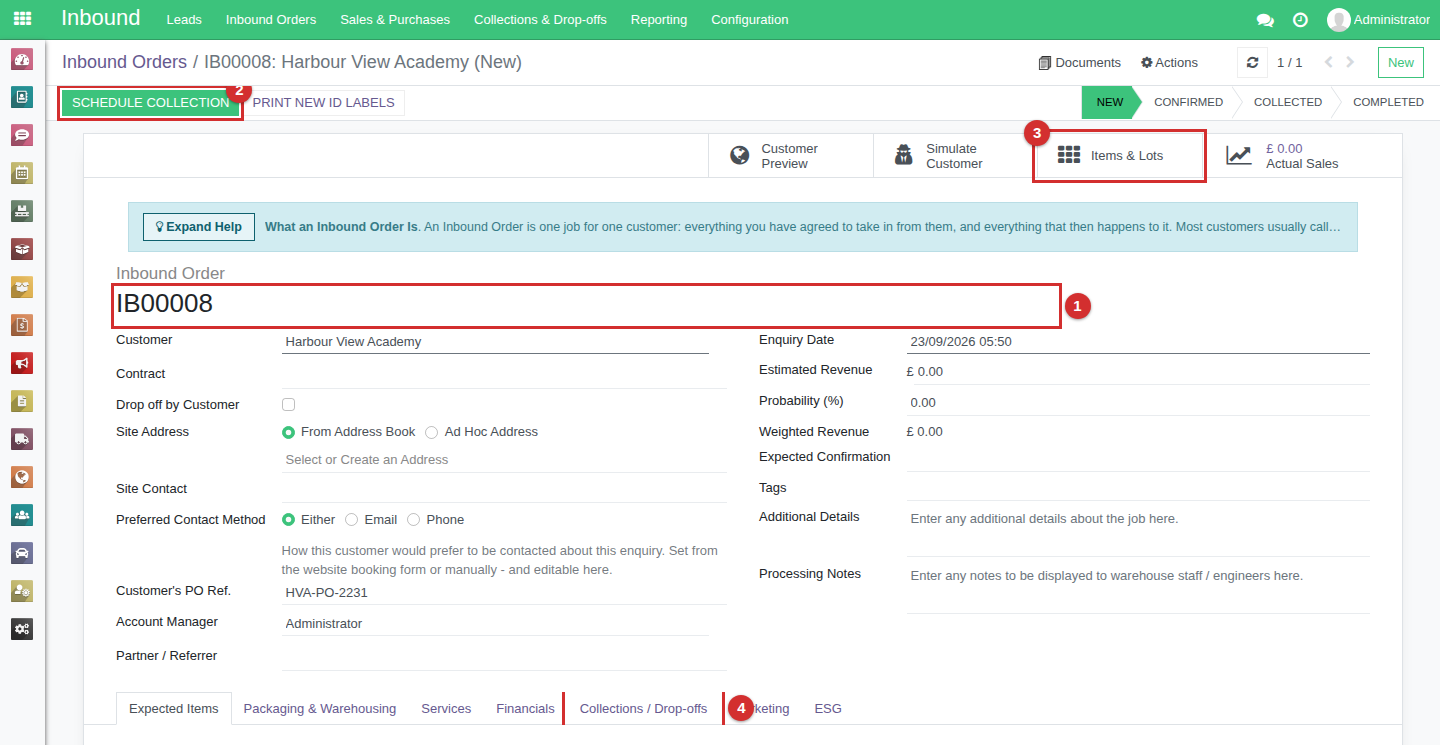Click the Inbound Orders breadcrumb link

pyautogui.click(x=125, y=62)
